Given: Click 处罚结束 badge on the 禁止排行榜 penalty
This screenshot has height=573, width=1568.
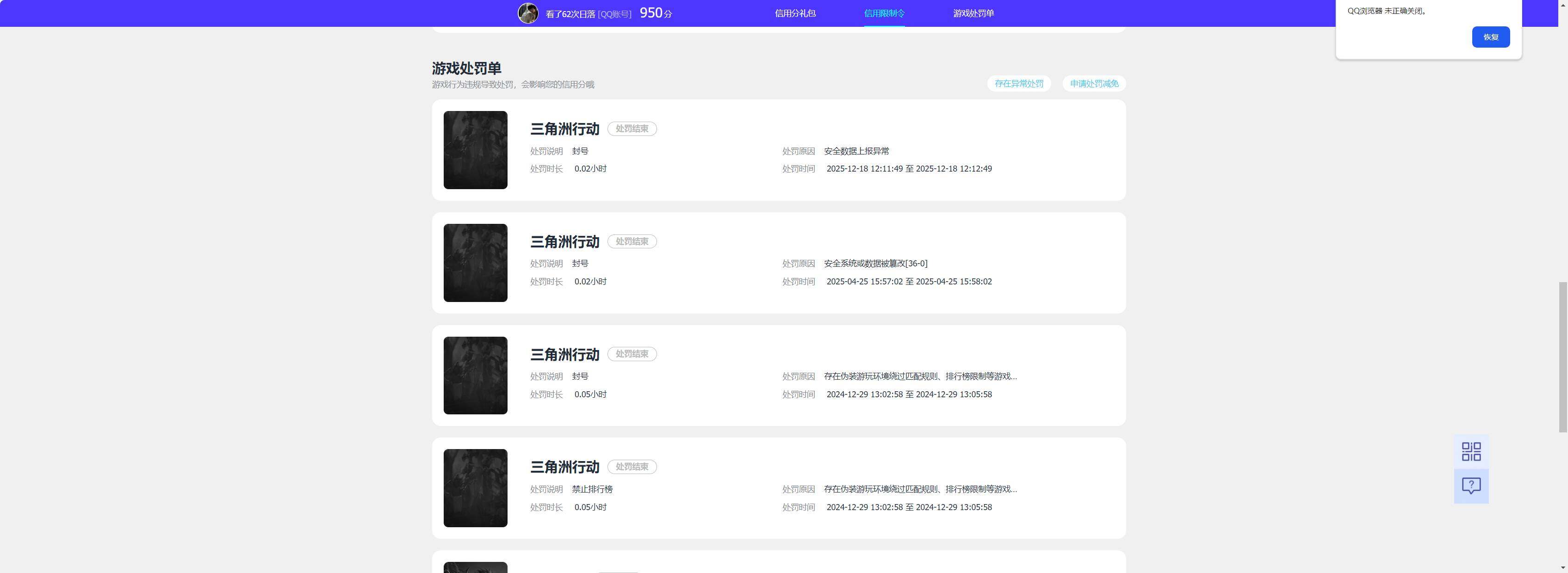Looking at the screenshot, I should (x=632, y=467).
